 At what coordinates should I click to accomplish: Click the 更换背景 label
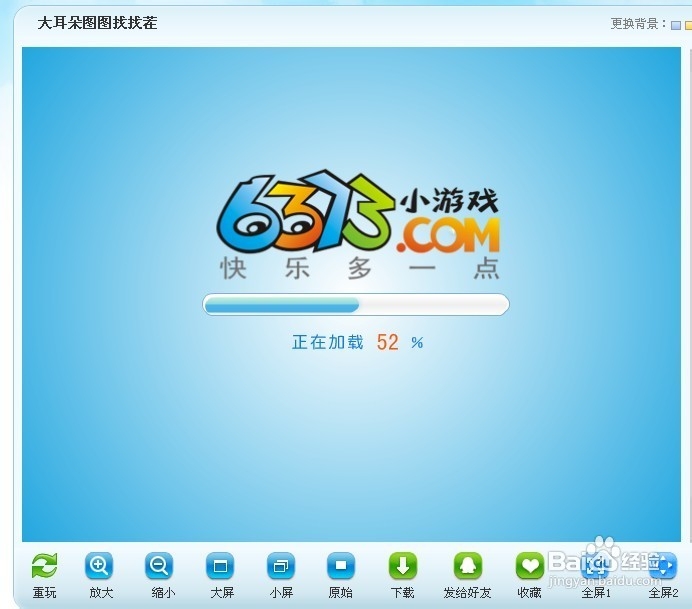[x=639, y=24]
